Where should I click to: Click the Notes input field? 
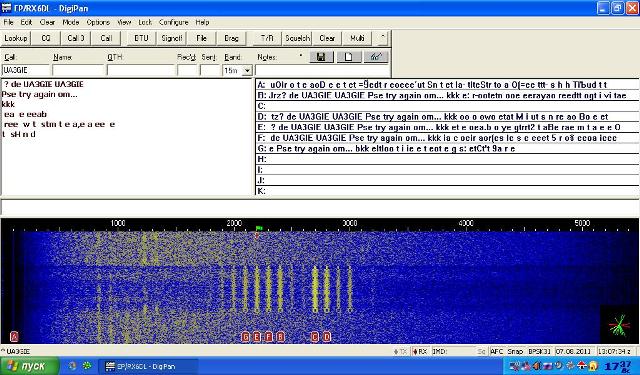click(322, 70)
